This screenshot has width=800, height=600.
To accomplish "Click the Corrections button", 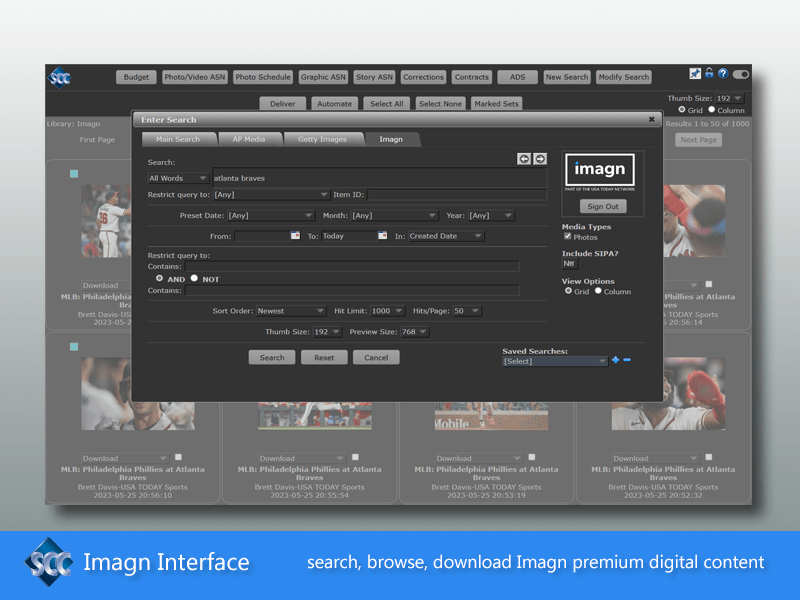I will [x=423, y=77].
